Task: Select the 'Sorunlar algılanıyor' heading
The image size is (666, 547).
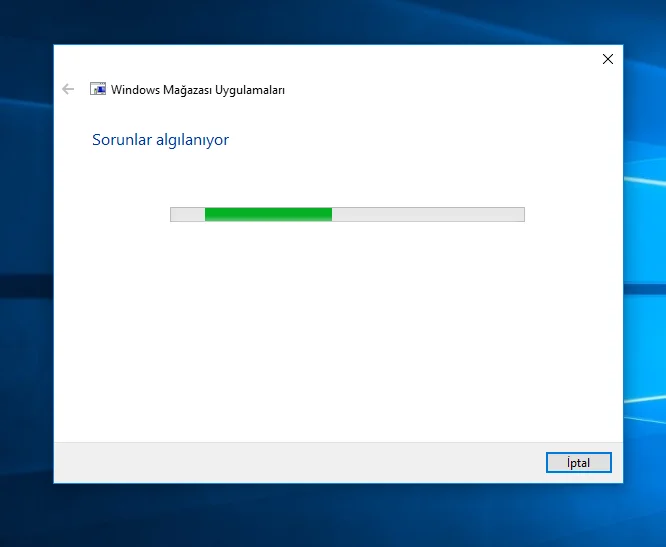Action: (x=161, y=140)
